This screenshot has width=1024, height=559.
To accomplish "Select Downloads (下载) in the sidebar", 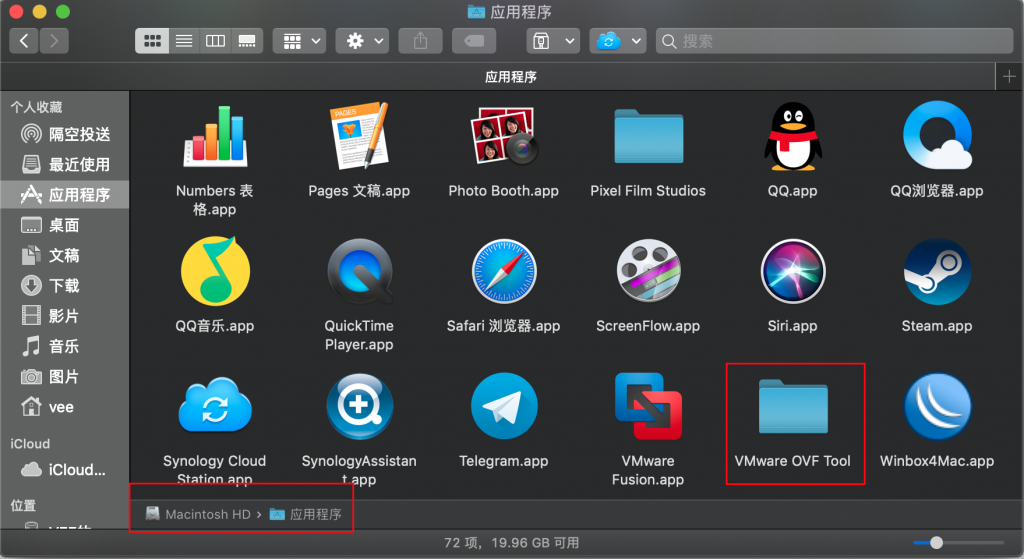I will pos(64,286).
